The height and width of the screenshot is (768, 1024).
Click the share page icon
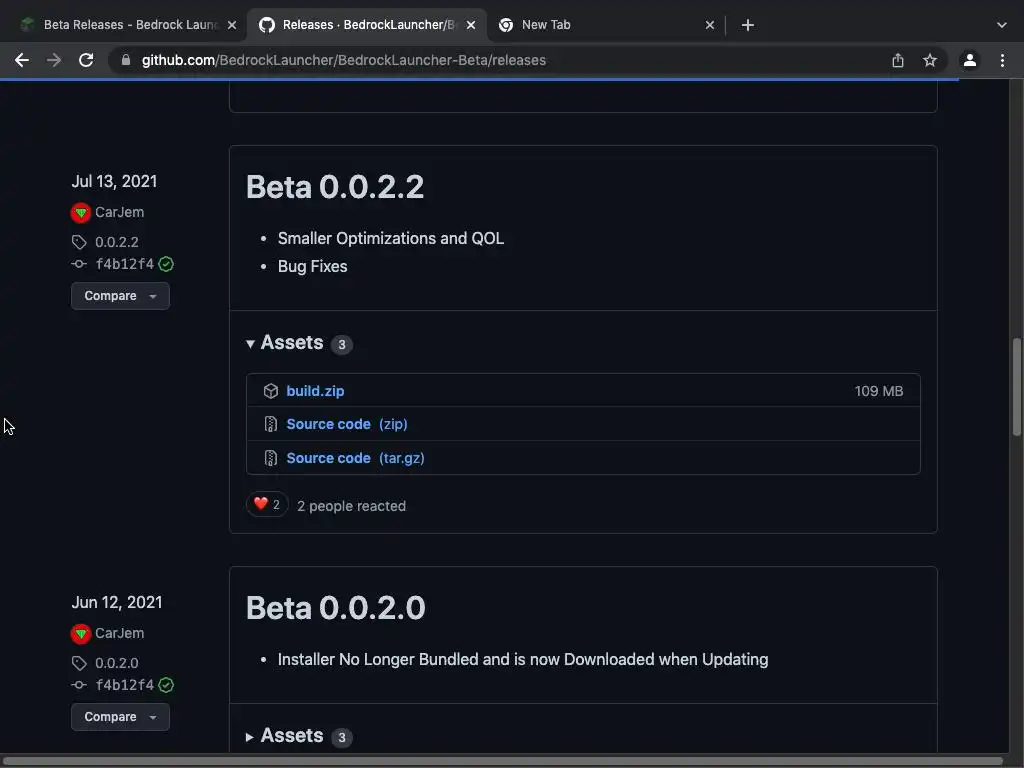click(898, 60)
